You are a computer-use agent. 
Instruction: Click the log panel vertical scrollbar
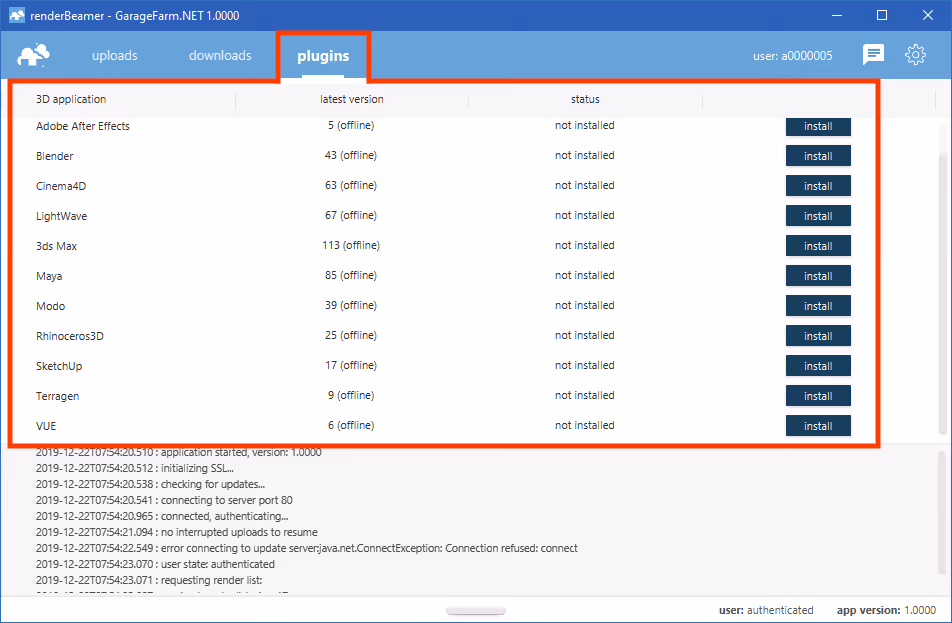[x=941, y=513]
